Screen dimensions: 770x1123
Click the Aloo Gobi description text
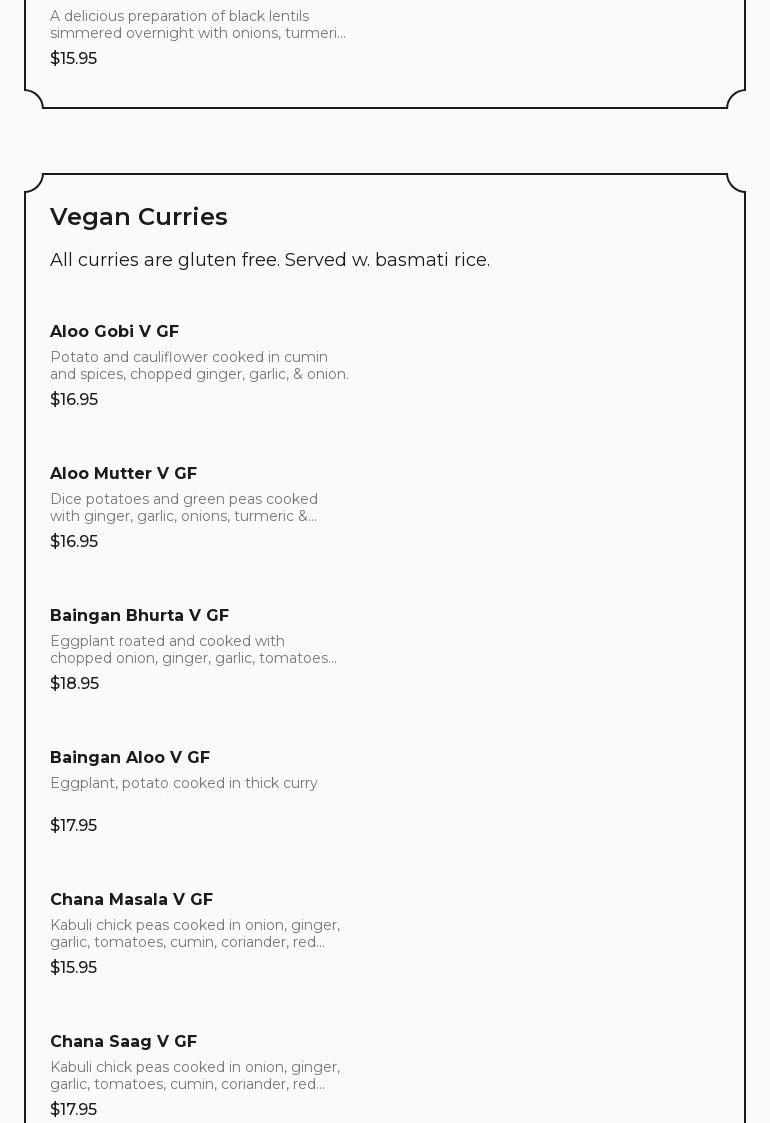point(199,365)
